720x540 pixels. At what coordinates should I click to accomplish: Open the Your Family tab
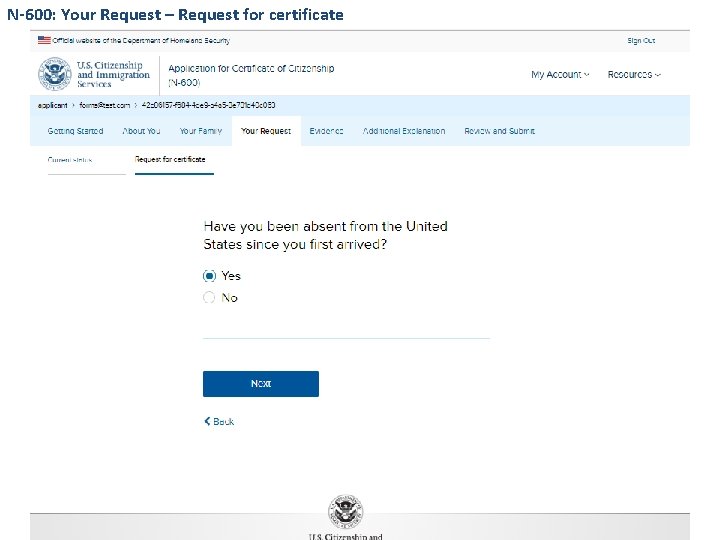pyautogui.click(x=201, y=131)
